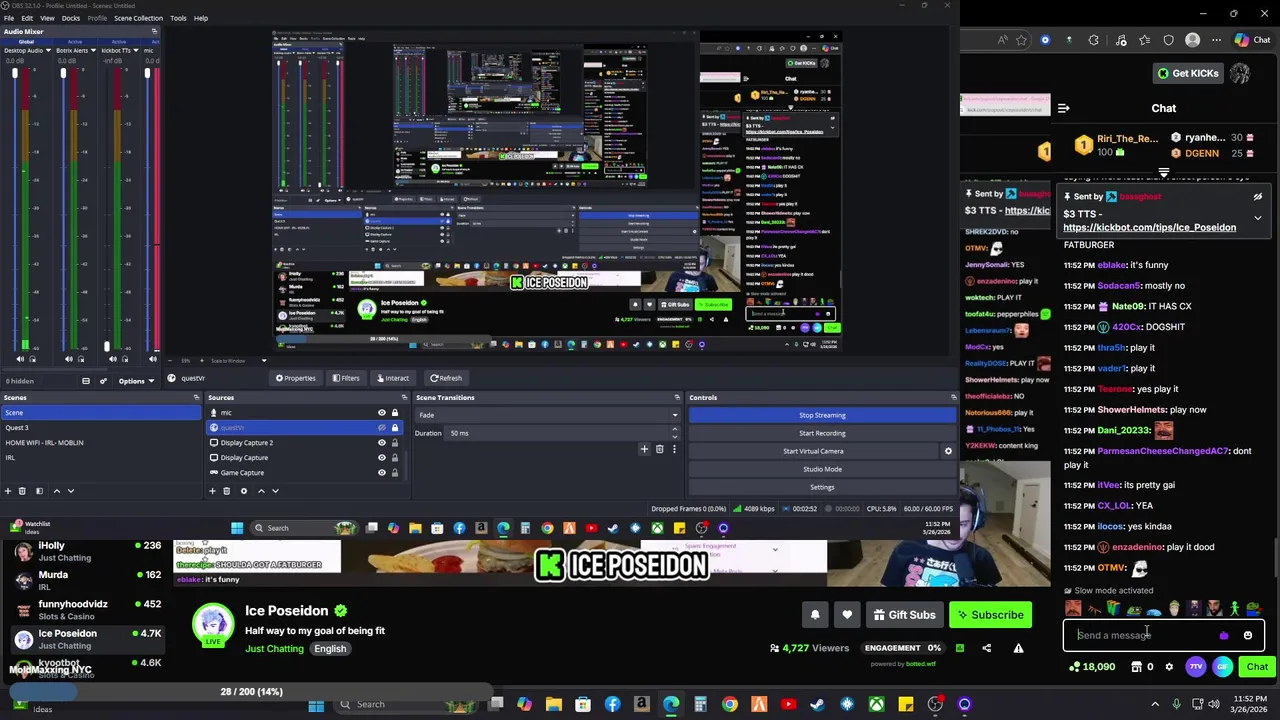Toggle lock on Display Capture 2

[x=395, y=443]
